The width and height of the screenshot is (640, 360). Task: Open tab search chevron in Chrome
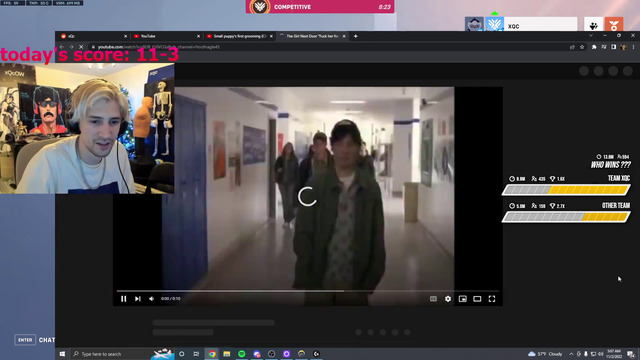coord(591,36)
